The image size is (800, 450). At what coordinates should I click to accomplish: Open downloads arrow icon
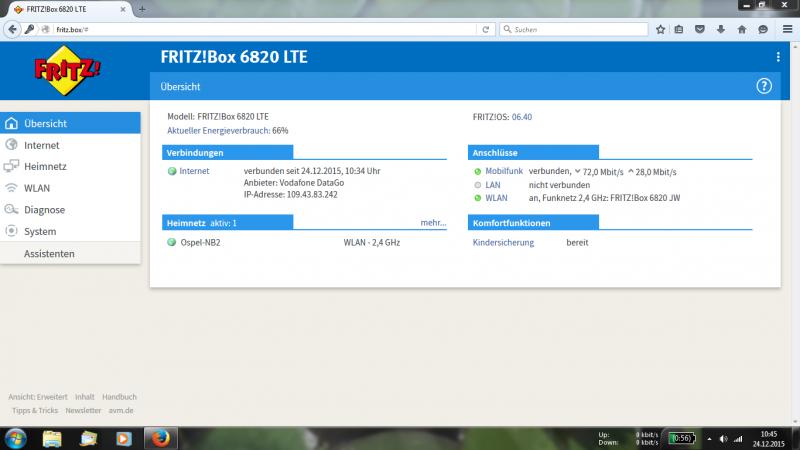pos(720,30)
